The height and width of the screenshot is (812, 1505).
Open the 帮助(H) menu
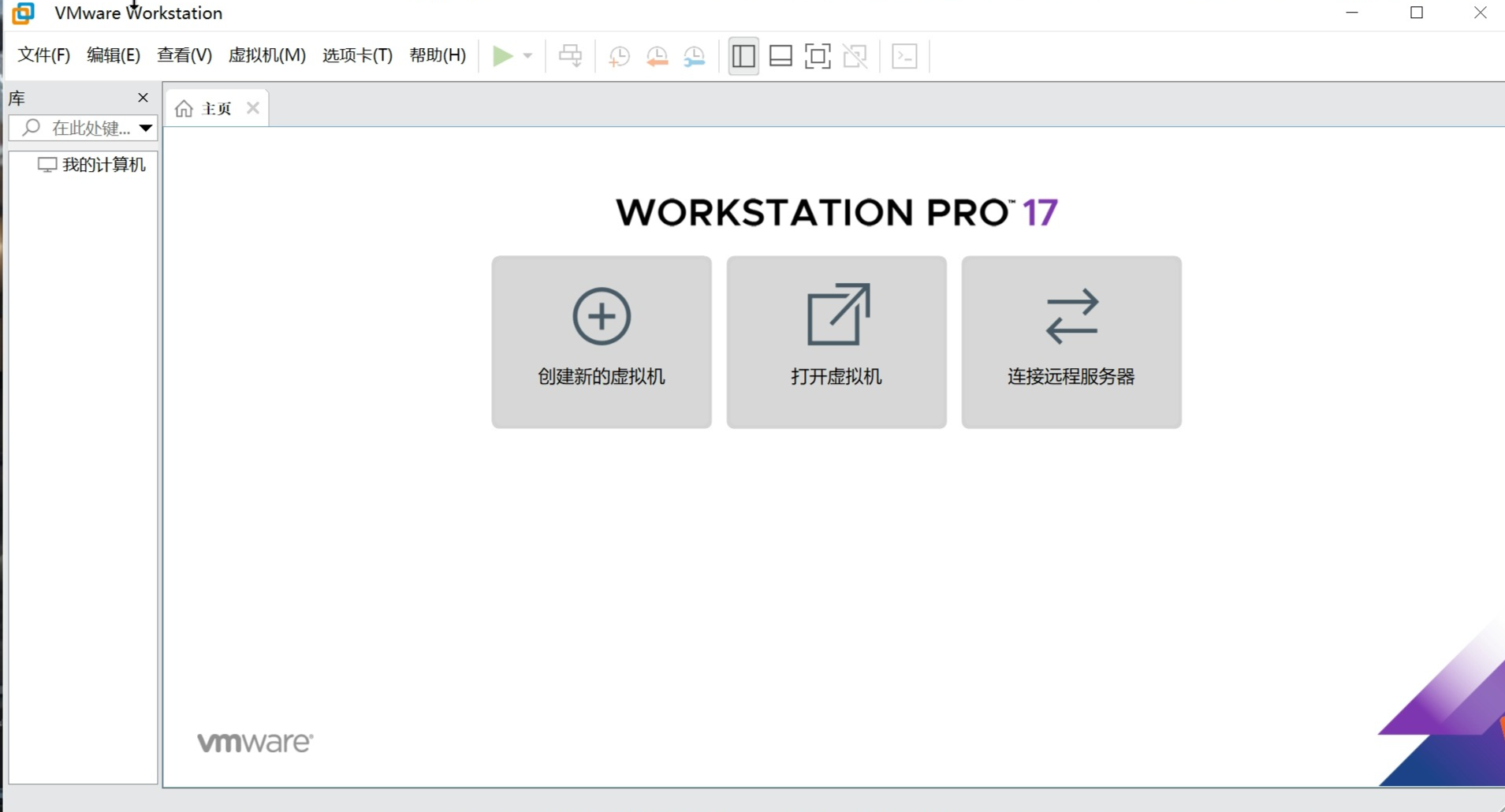[x=438, y=55]
